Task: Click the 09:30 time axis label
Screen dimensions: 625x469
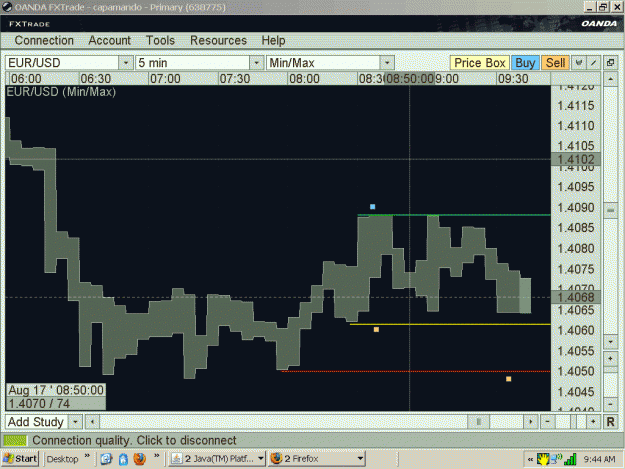Action: (513, 79)
